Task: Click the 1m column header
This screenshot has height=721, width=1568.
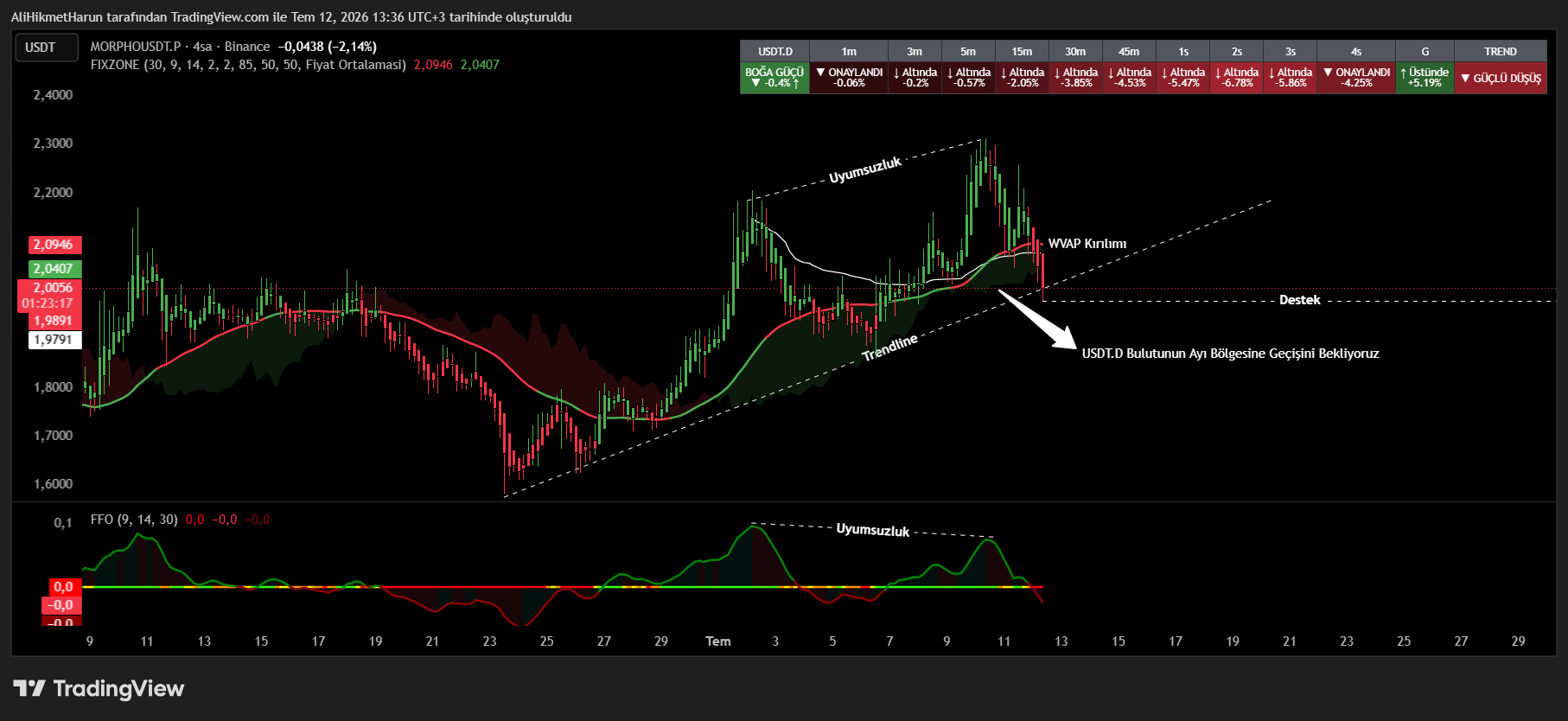Action: coord(849,52)
